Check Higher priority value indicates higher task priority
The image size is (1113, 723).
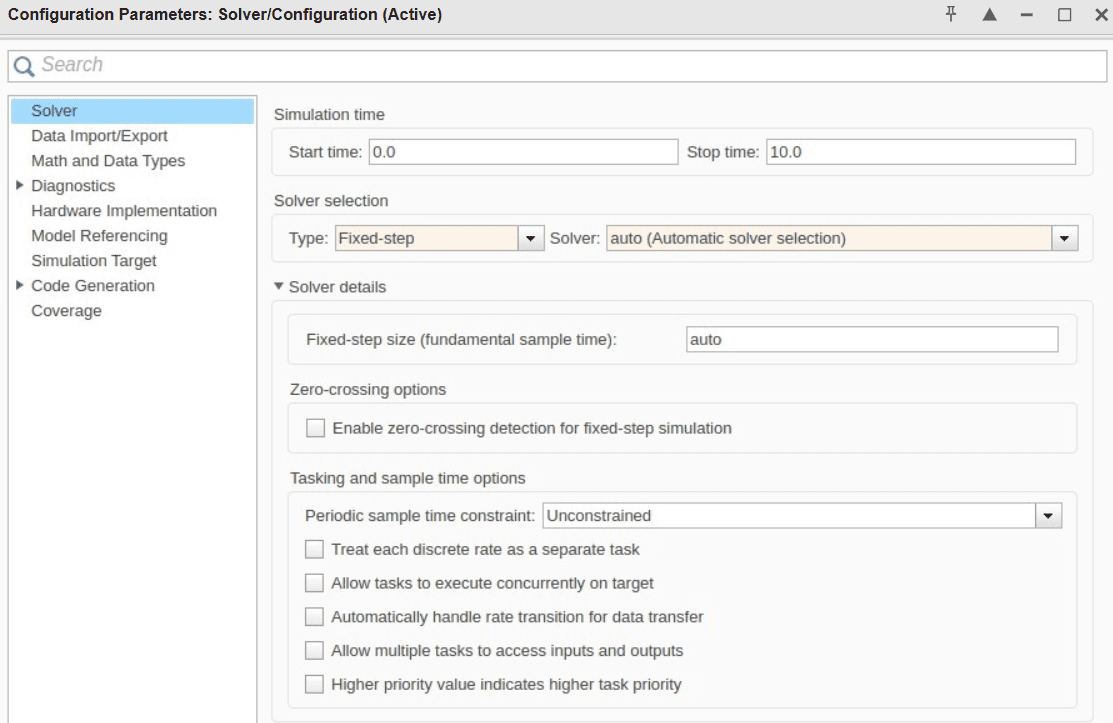click(315, 685)
